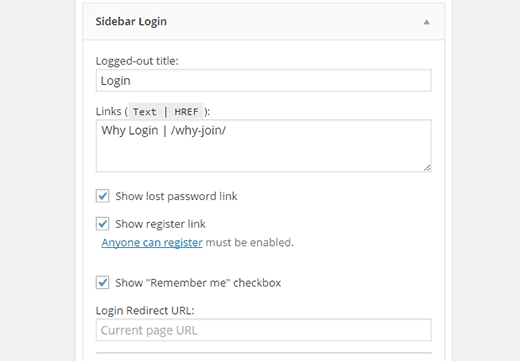Focus the Logged-out title input field
This screenshot has height=361, width=520.
[263, 80]
